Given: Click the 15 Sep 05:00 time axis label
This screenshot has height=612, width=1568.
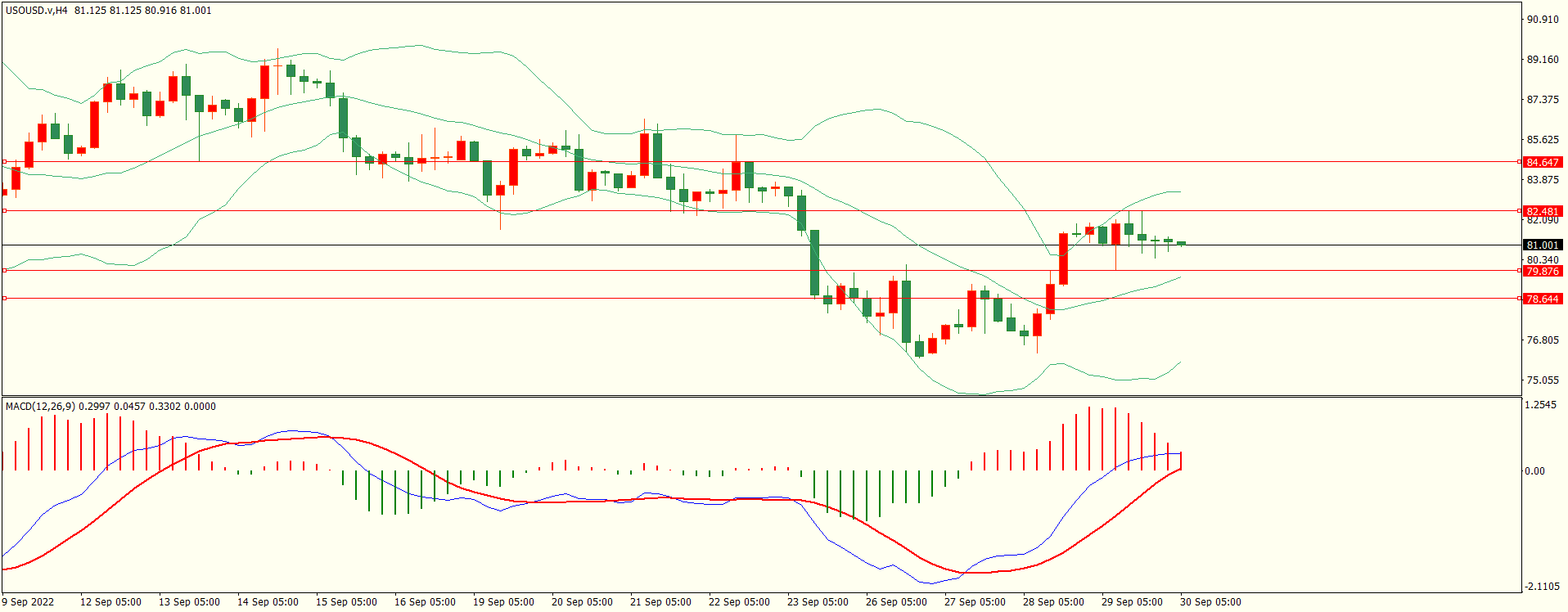Looking at the screenshot, I should 346,601.
